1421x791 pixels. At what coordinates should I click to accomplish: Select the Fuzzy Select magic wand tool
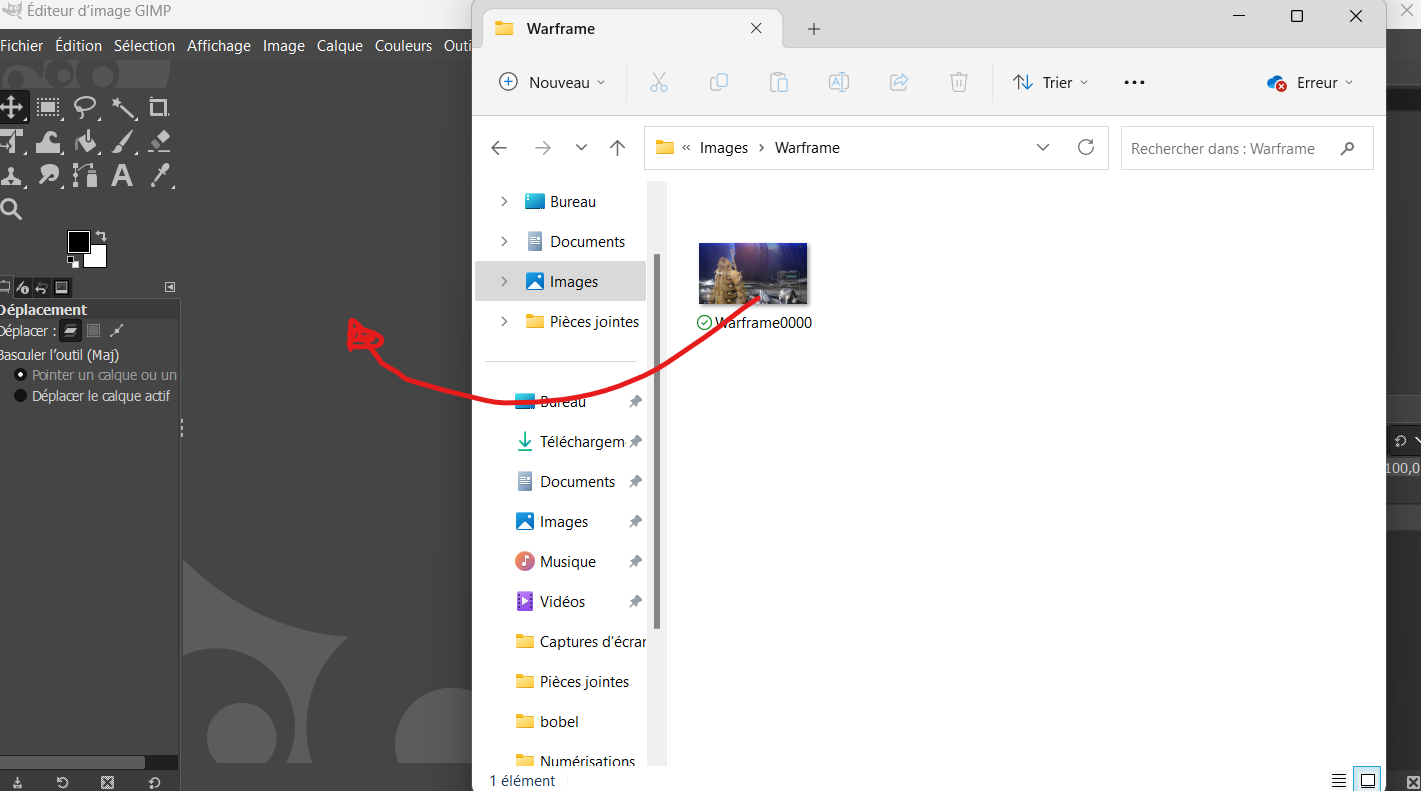[x=123, y=107]
